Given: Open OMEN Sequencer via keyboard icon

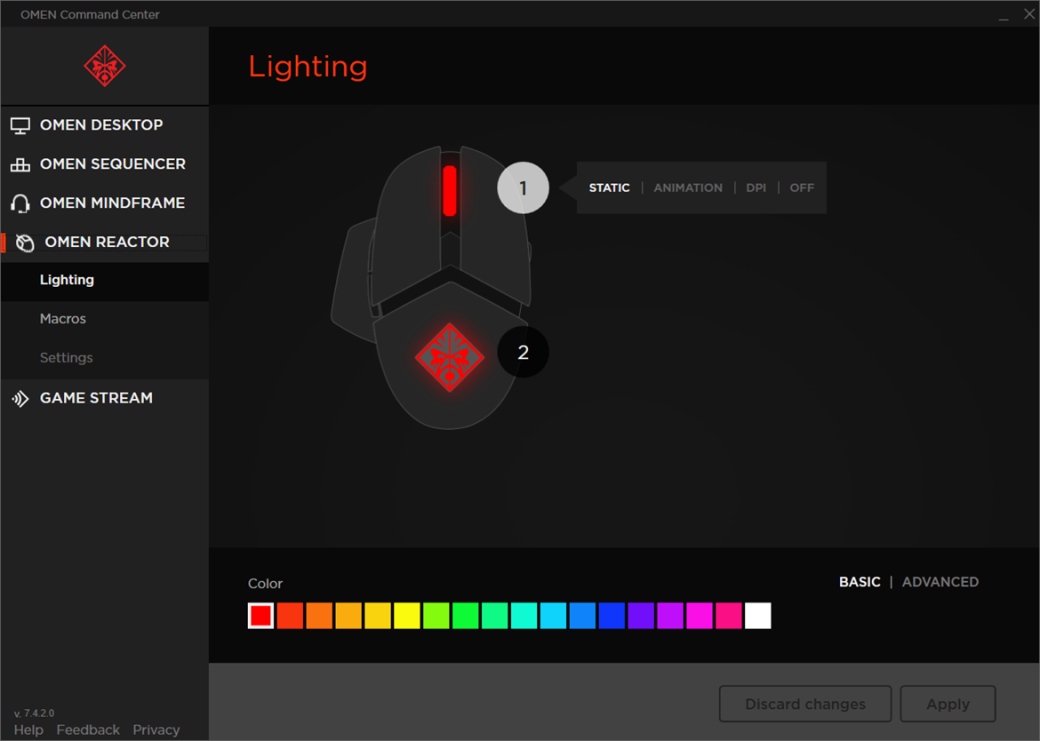Looking at the screenshot, I should [20, 165].
